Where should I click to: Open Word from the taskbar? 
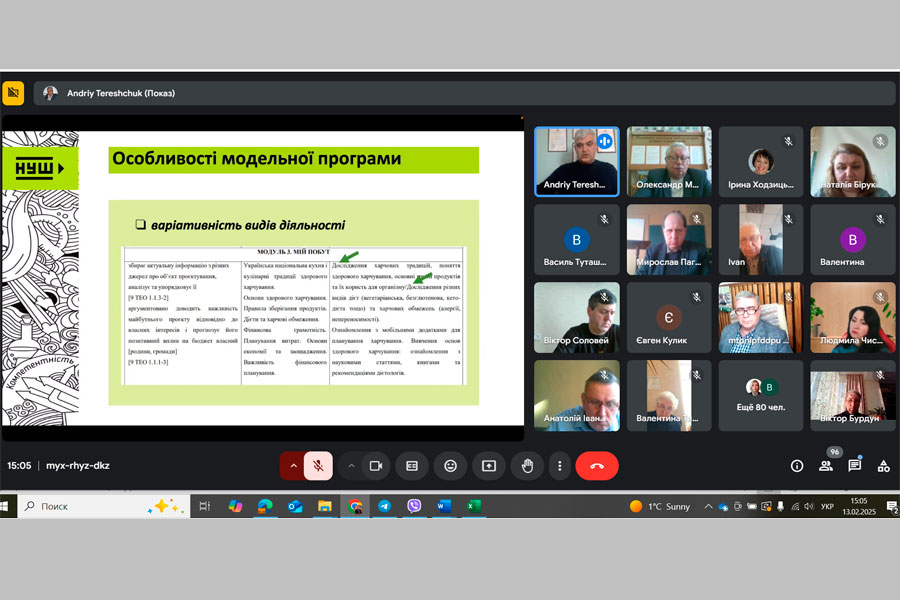[444, 506]
